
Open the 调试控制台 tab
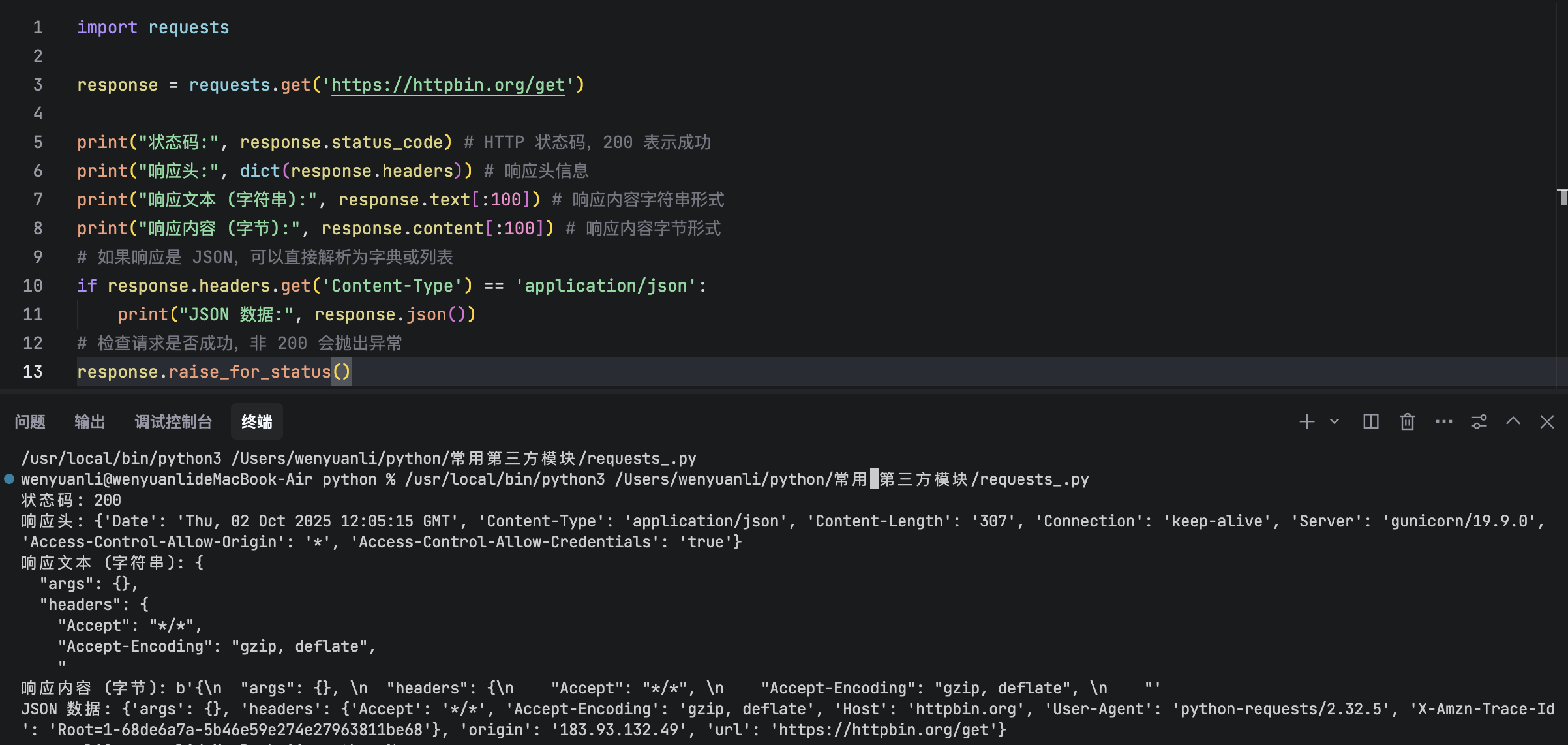(x=173, y=422)
